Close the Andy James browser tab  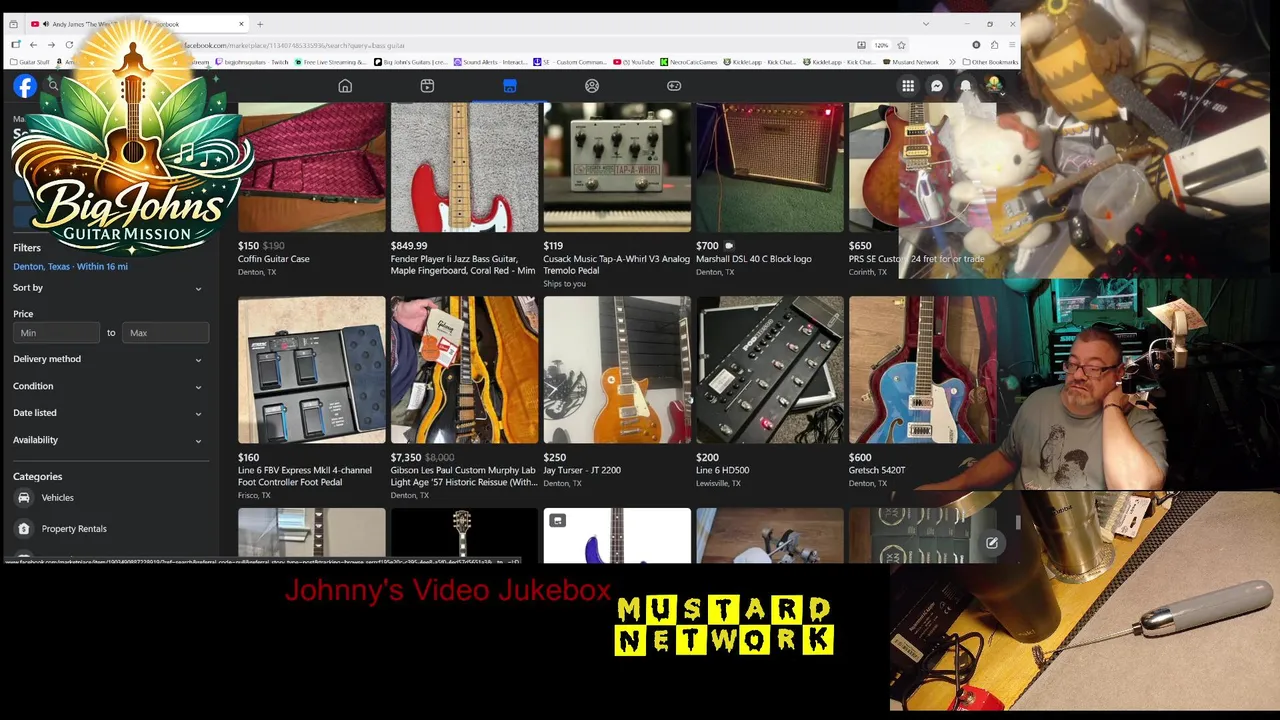(x=241, y=24)
